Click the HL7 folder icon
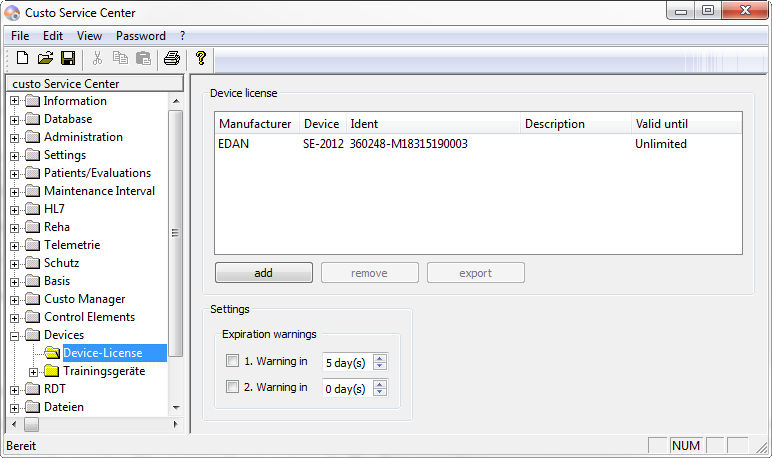The image size is (772, 458). [32, 209]
